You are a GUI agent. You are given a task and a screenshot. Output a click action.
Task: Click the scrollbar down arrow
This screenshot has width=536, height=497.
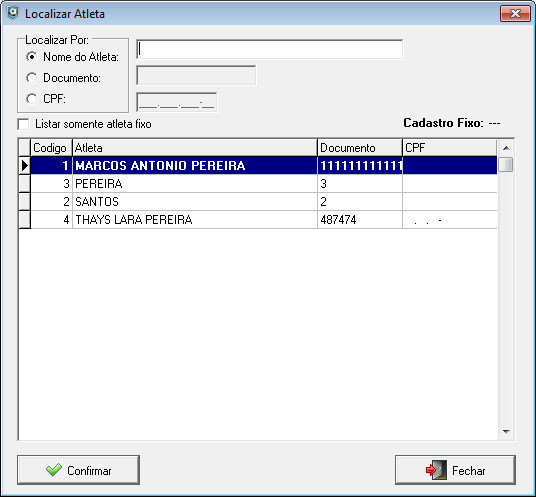pyautogui.click(x=506, y=432)
